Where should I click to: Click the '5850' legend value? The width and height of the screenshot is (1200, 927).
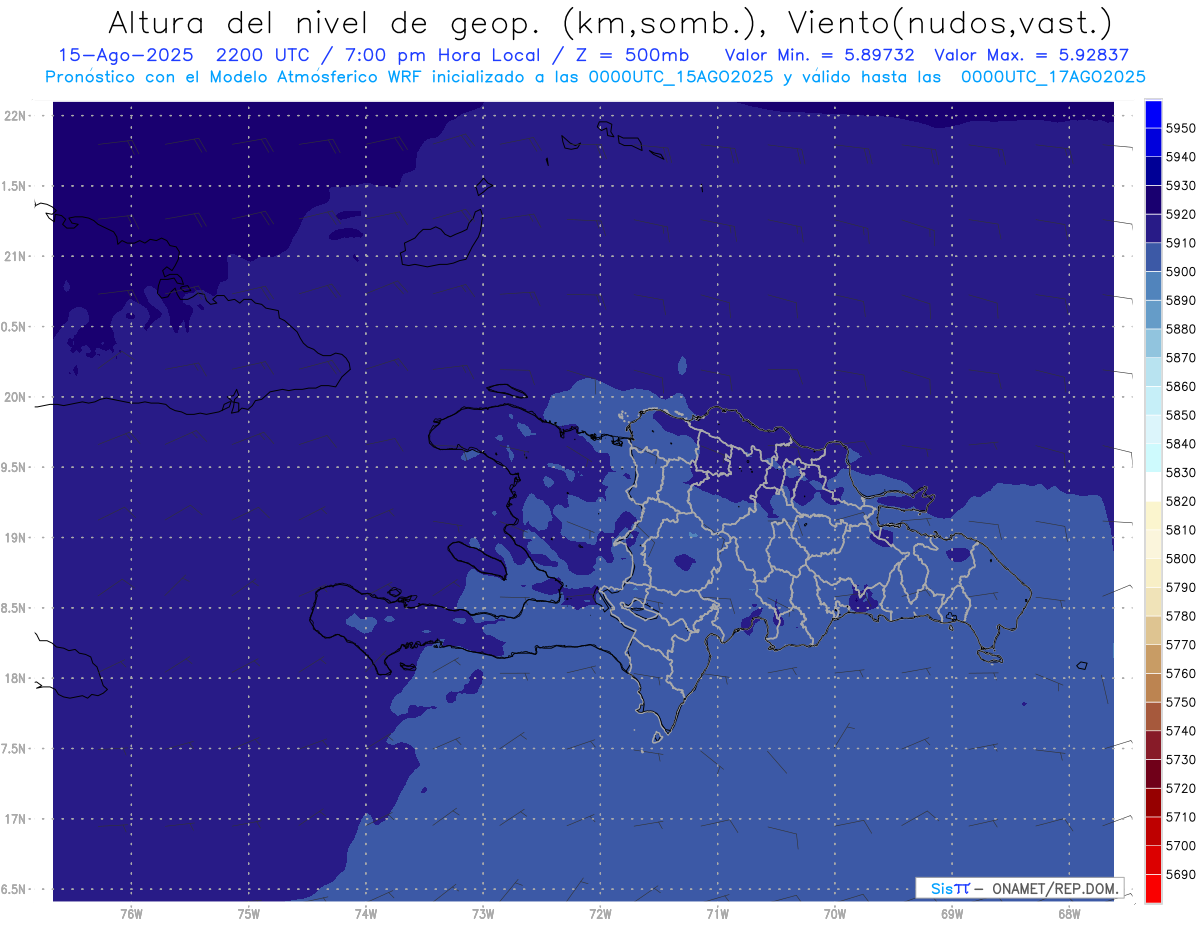[1180, 415]
